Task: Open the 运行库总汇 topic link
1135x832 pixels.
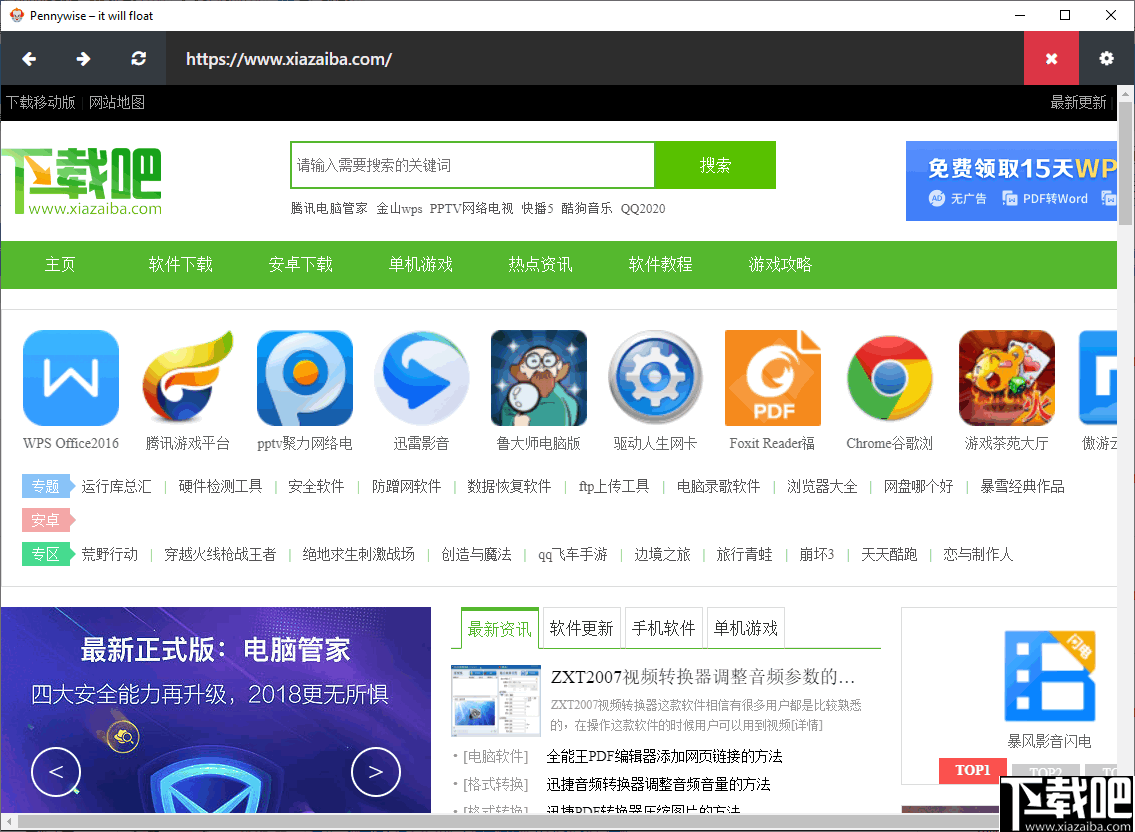Action: tap(117, 486)
